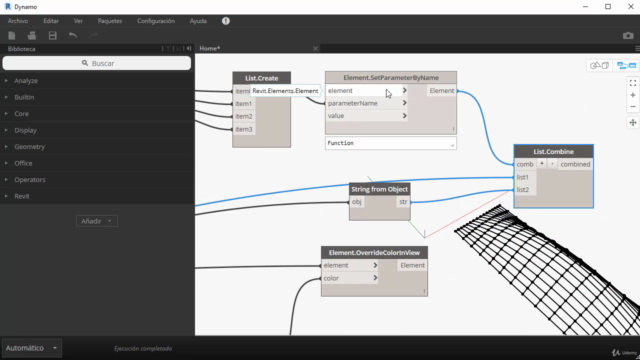Open the Editar menu
The width and height of the screenshot is (640, 360).
coord(51,21)
